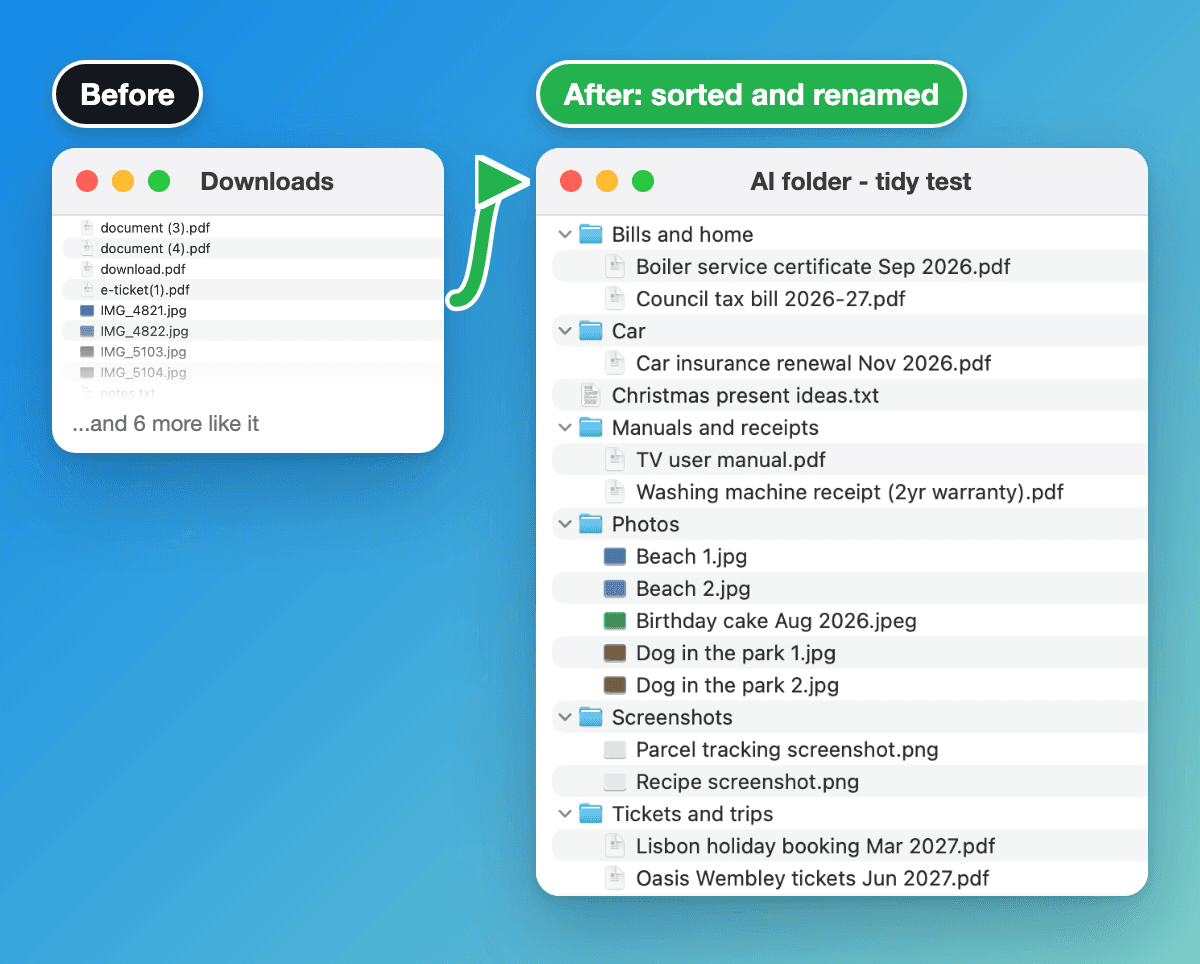Click the Boiler service certificate PDF icon
Image resolution: width=1200 pixels, height=964 pixels.
pos(615,267)
